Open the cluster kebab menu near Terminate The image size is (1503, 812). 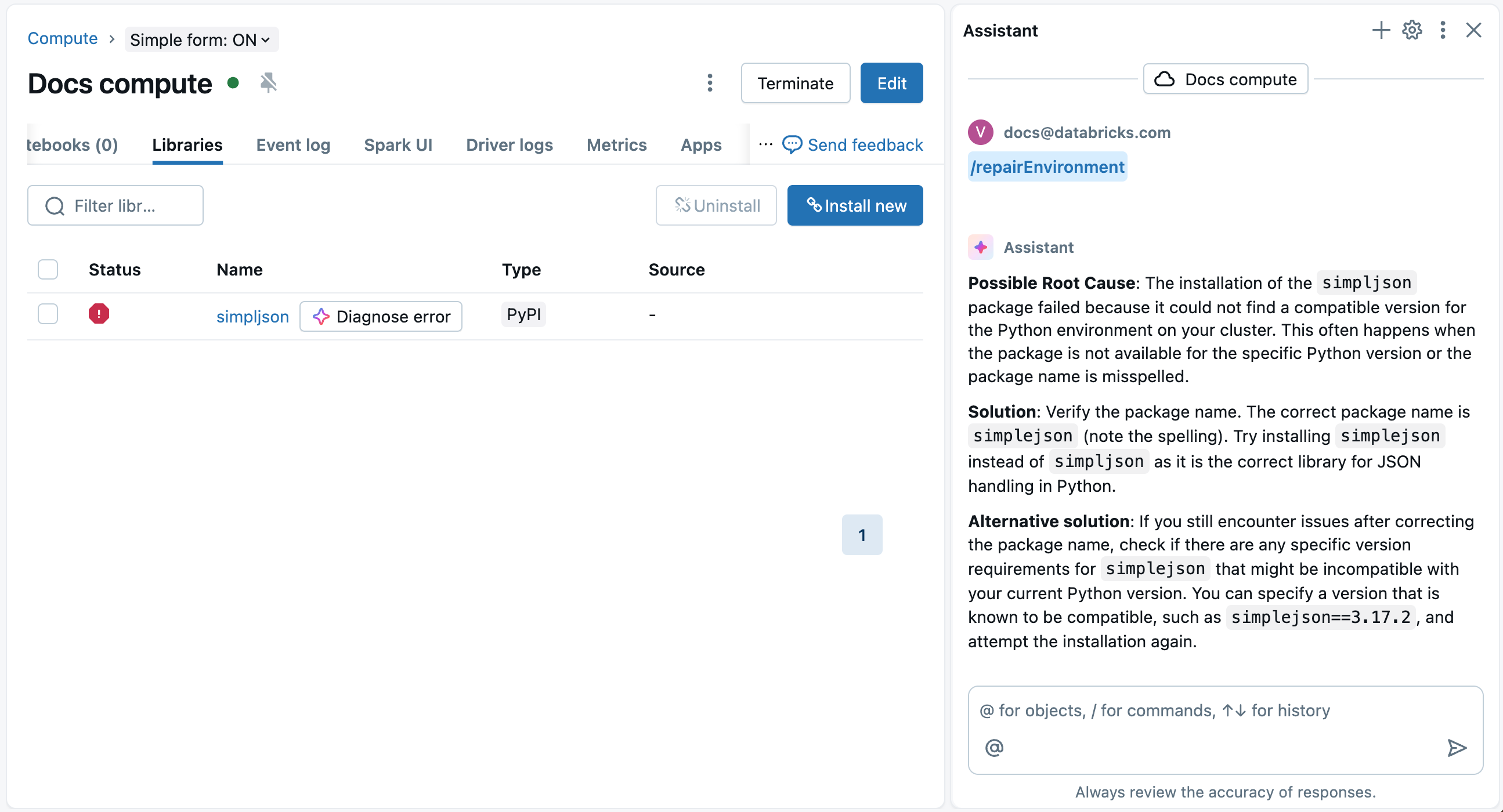710,83
